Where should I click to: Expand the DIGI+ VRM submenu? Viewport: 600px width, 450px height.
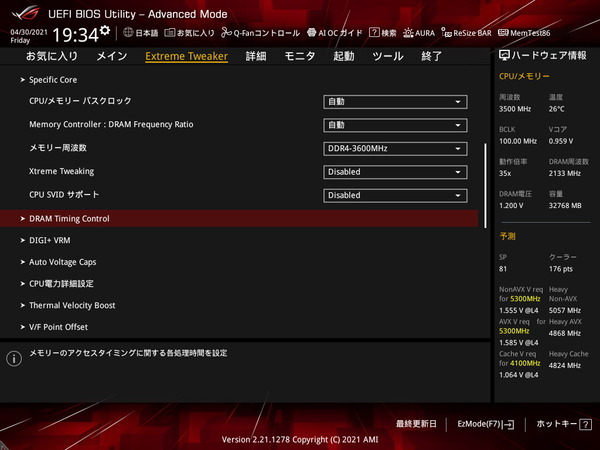click(49, 241)
